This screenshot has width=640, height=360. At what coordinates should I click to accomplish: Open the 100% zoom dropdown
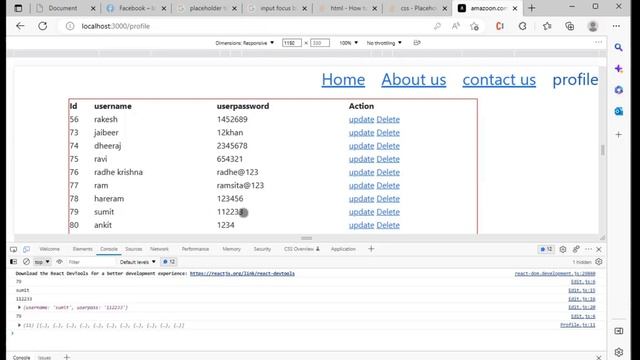pos(349,43)
